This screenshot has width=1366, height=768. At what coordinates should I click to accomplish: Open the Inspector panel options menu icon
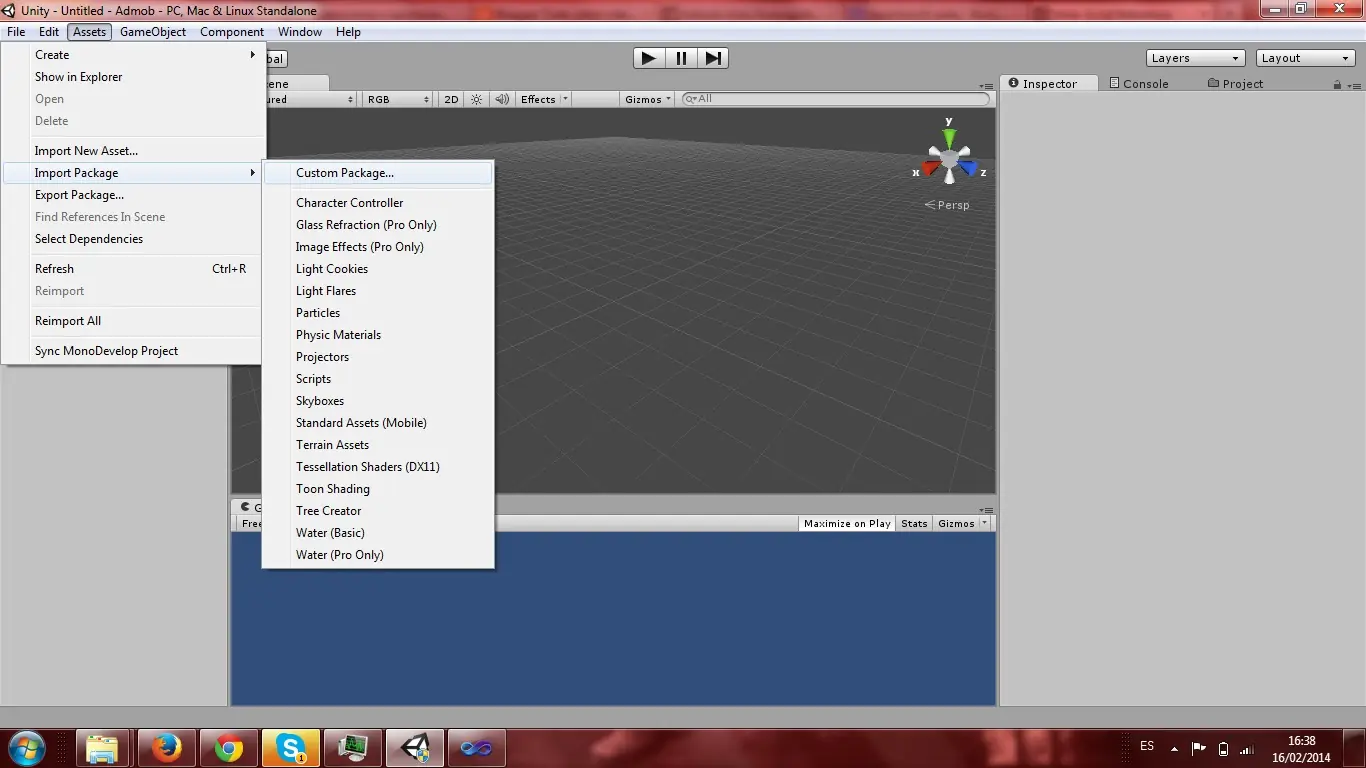tap(1352, 85)
